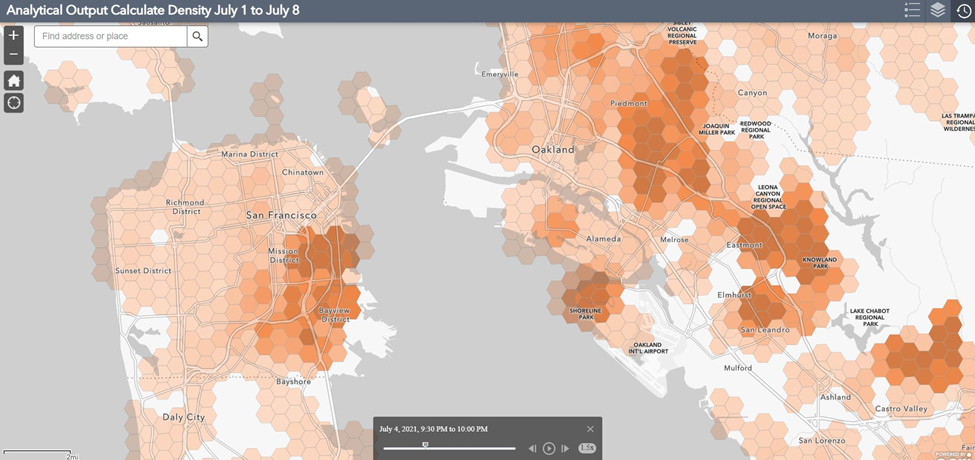Focus the Find address or place field

point(111,36)
